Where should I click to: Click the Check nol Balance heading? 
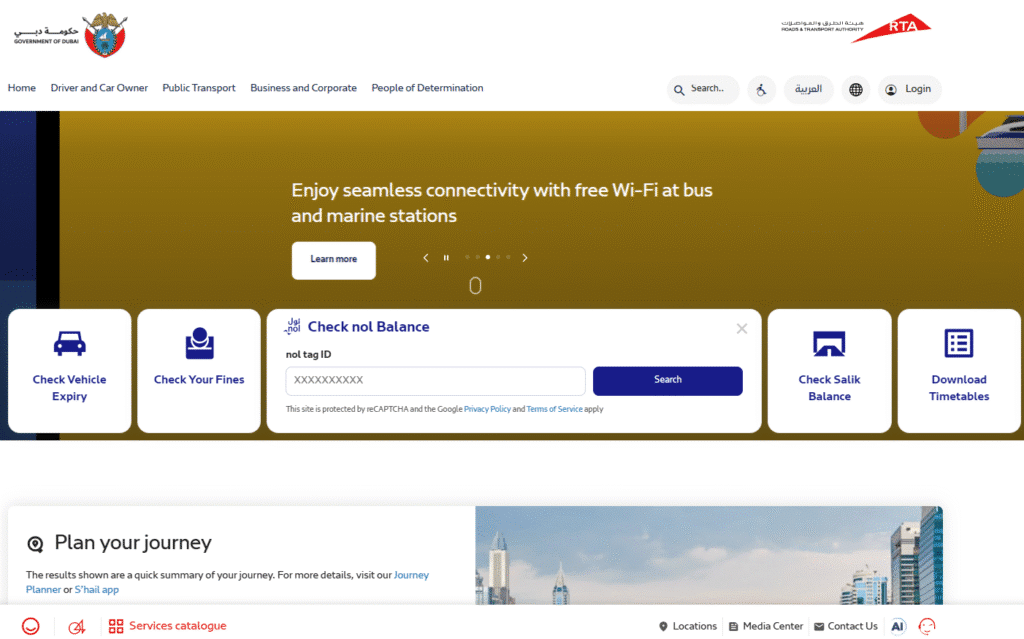[x=368, y=327]
